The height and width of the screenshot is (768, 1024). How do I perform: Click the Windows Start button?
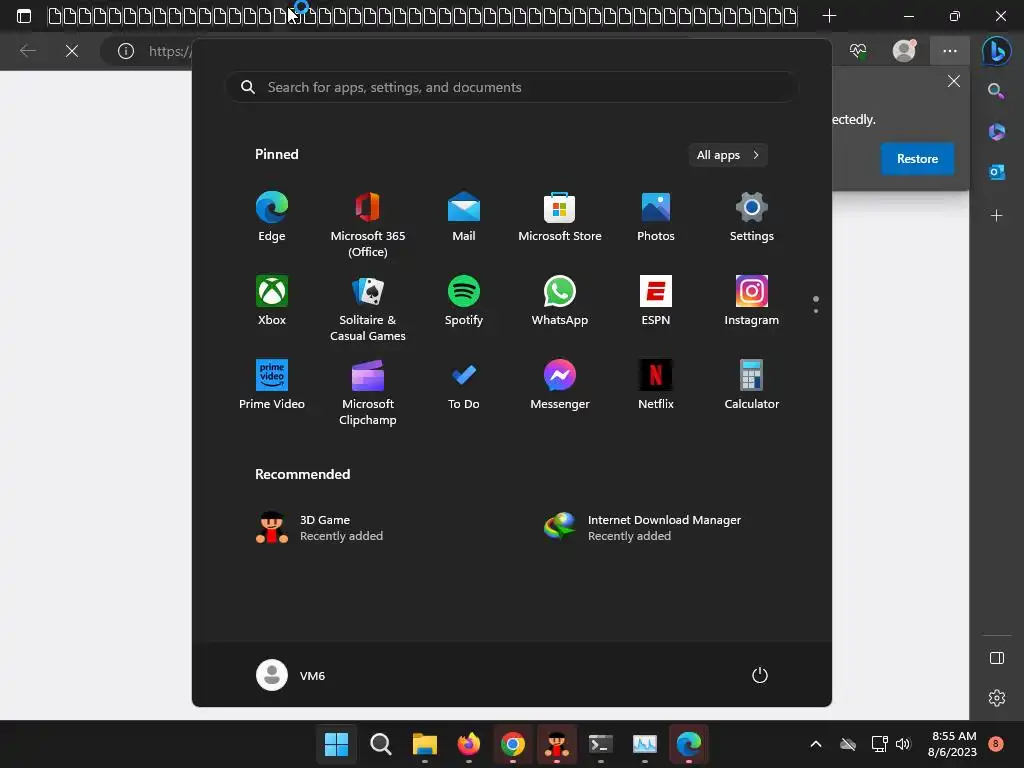(336, 744)
